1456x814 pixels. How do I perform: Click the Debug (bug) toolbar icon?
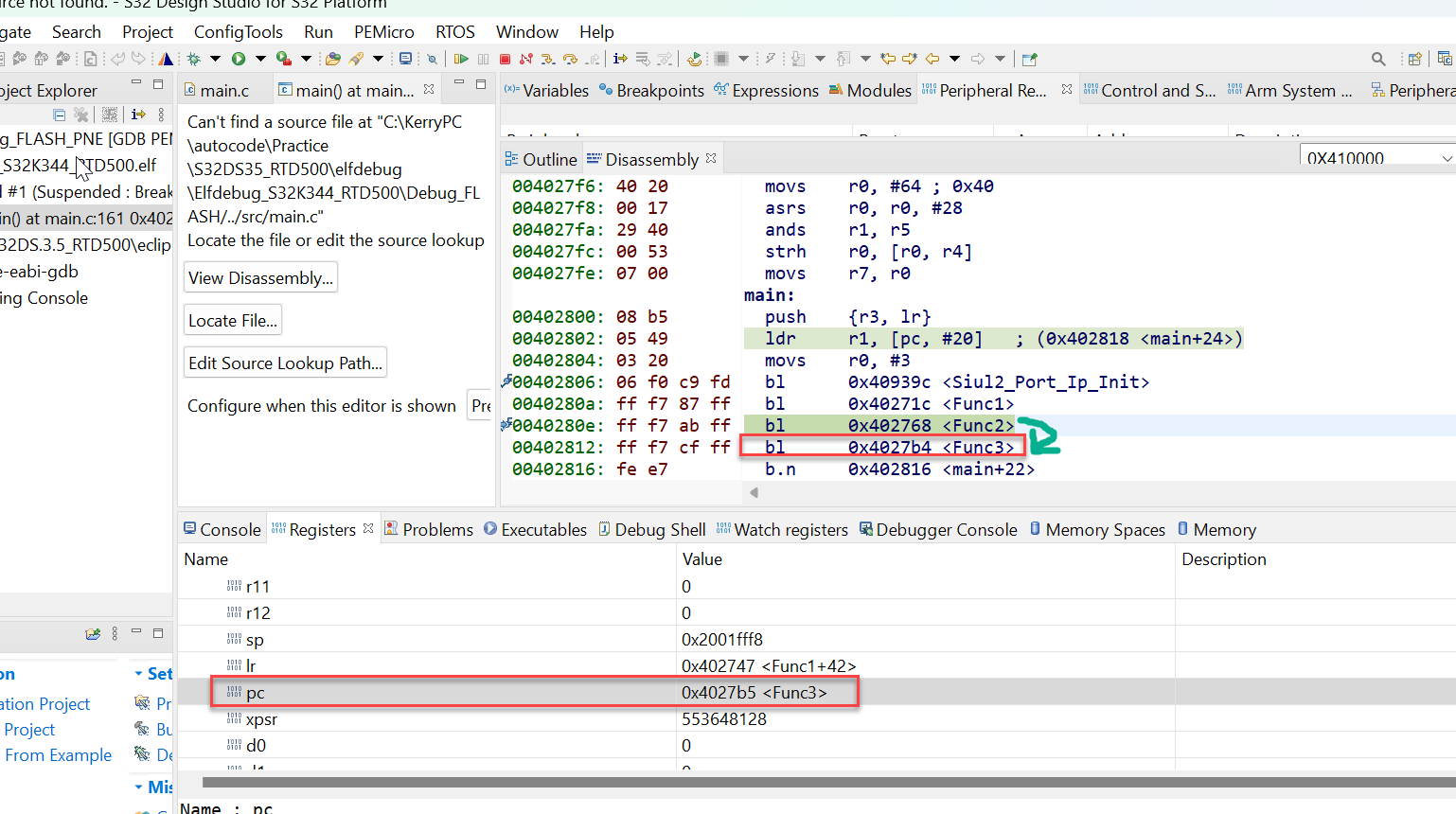click(x=194, y=58)
